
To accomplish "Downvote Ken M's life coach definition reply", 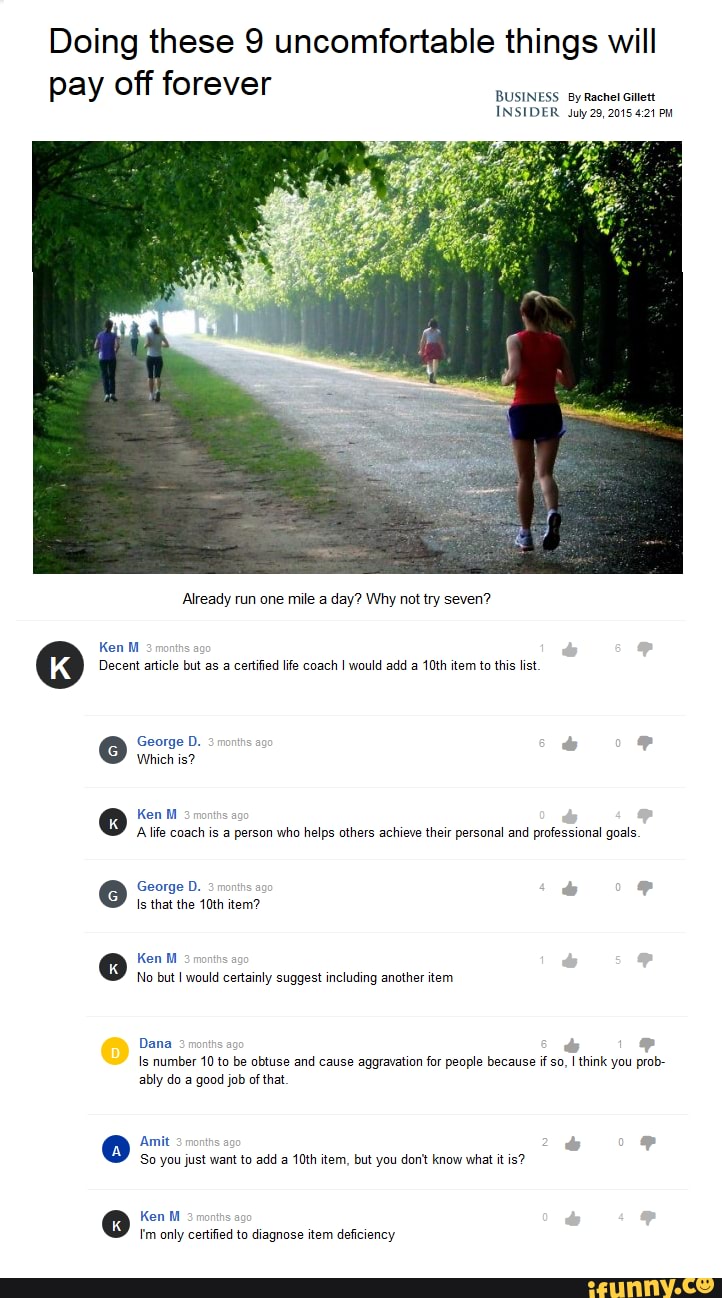I will coord(645,815).
